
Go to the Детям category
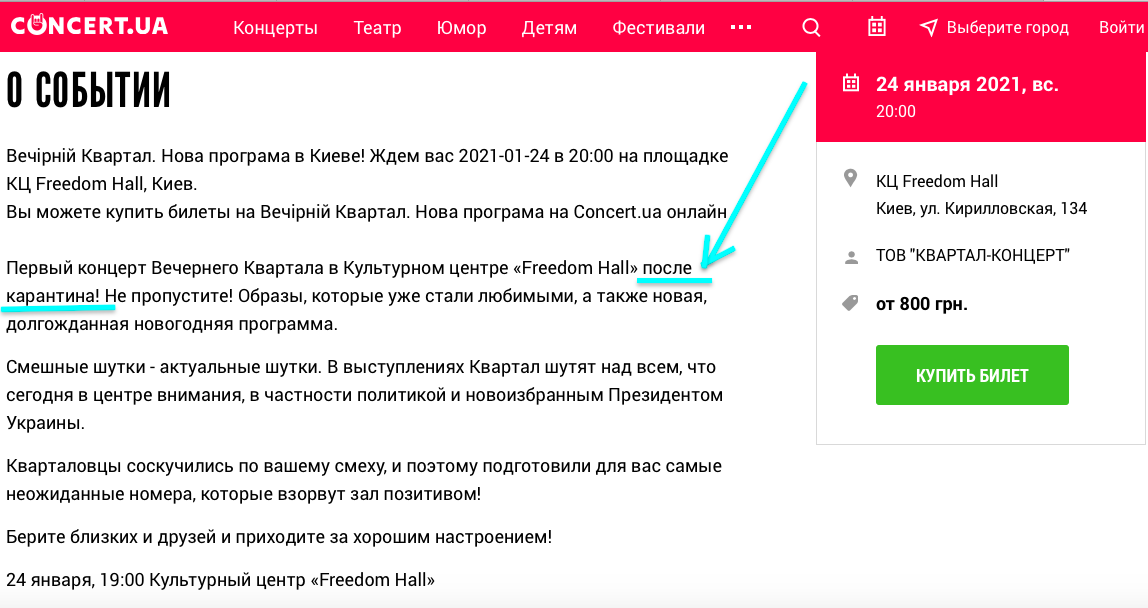click(548, 28)
